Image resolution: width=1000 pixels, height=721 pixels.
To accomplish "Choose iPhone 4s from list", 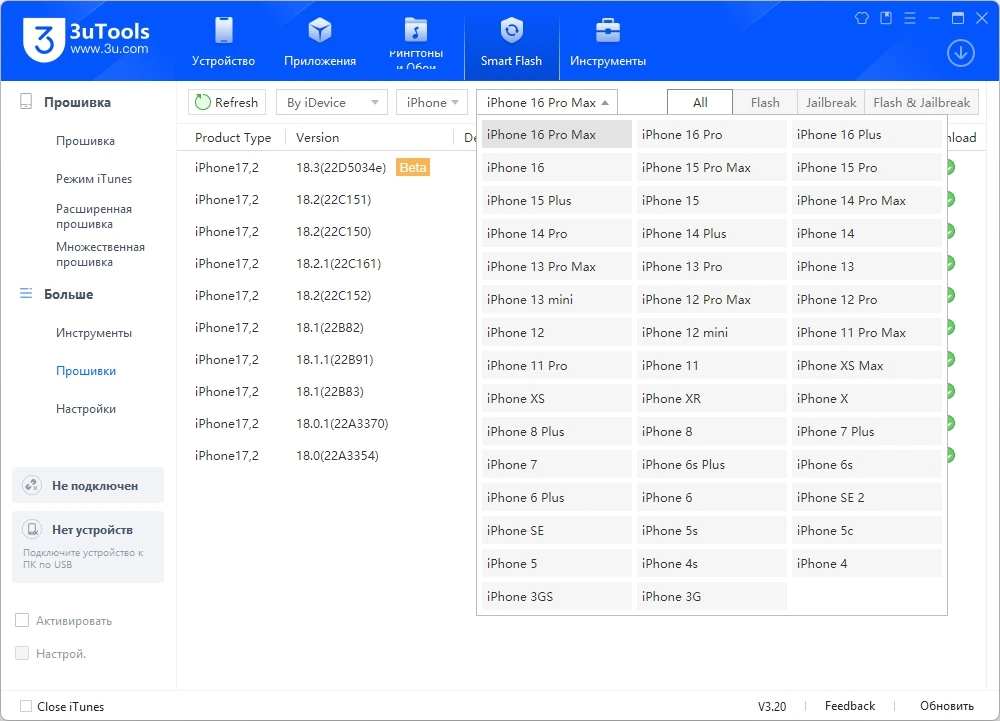I will [x=711, y=564].
